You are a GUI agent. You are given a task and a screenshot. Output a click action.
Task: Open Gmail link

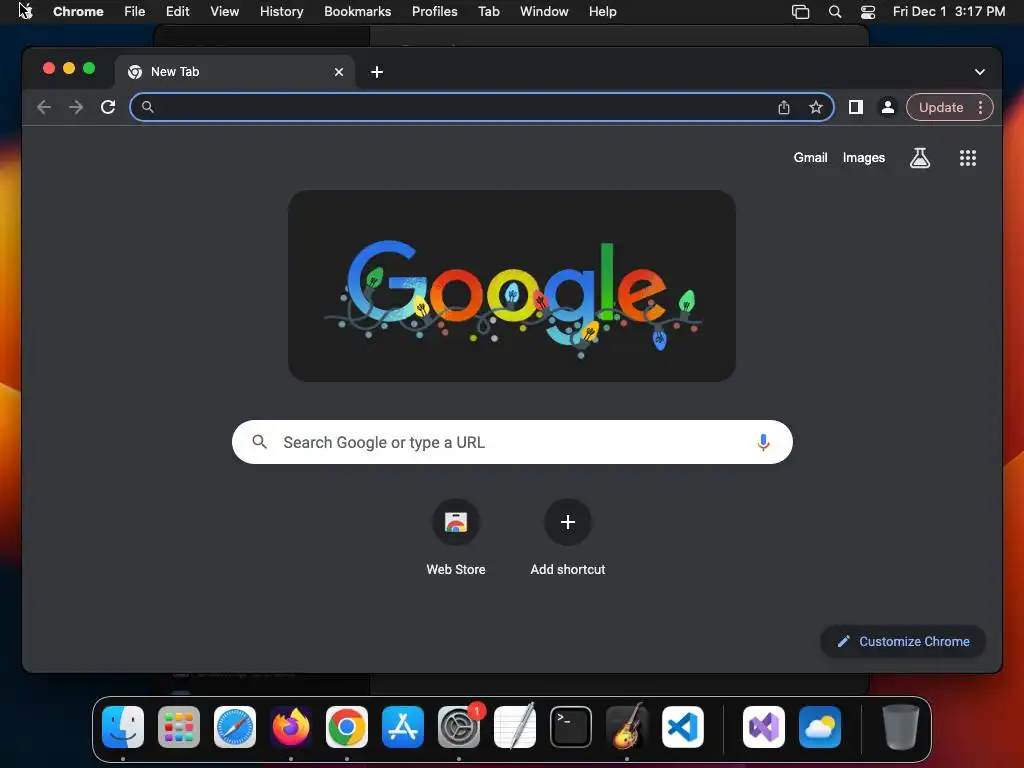[x=810, y=157]
